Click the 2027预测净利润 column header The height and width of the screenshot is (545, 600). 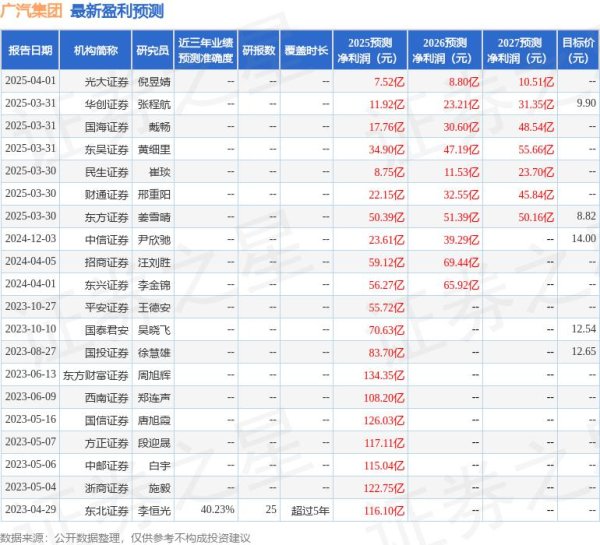click(x=520, y=51)
